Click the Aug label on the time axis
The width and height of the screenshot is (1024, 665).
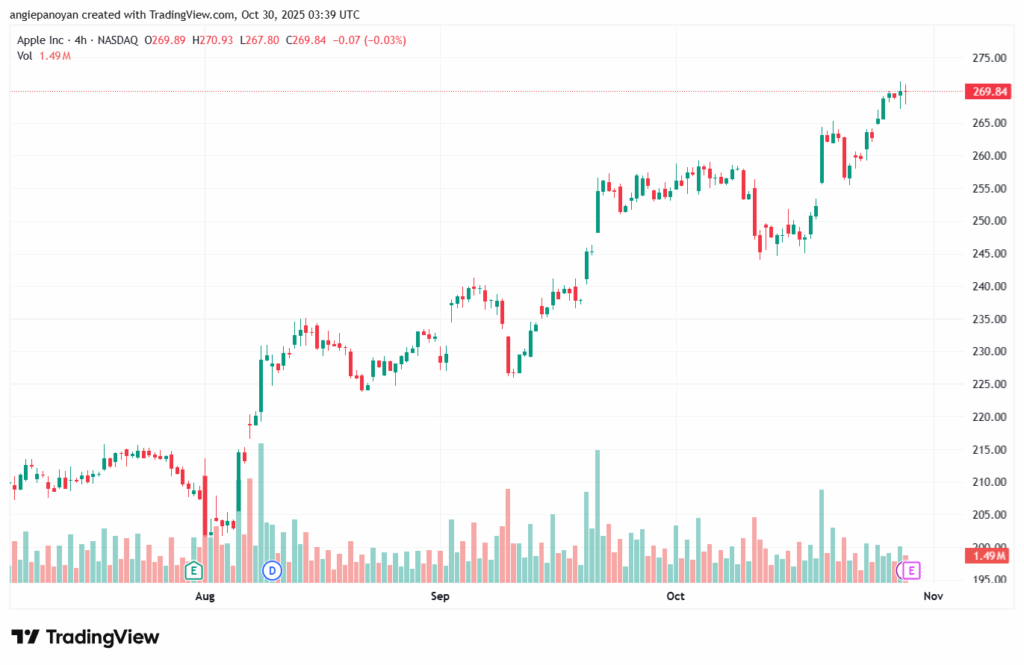[205, 597]
